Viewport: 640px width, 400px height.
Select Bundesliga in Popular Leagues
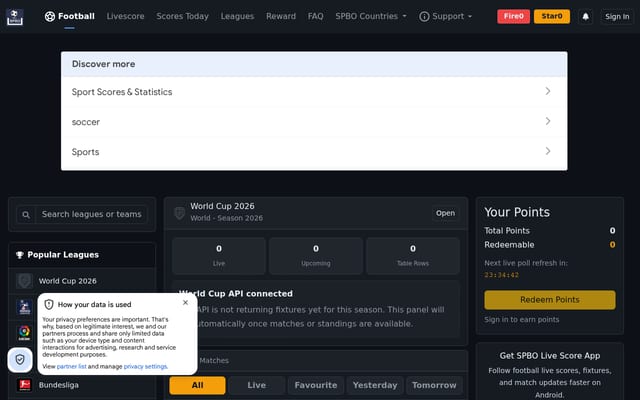[82, 384]
